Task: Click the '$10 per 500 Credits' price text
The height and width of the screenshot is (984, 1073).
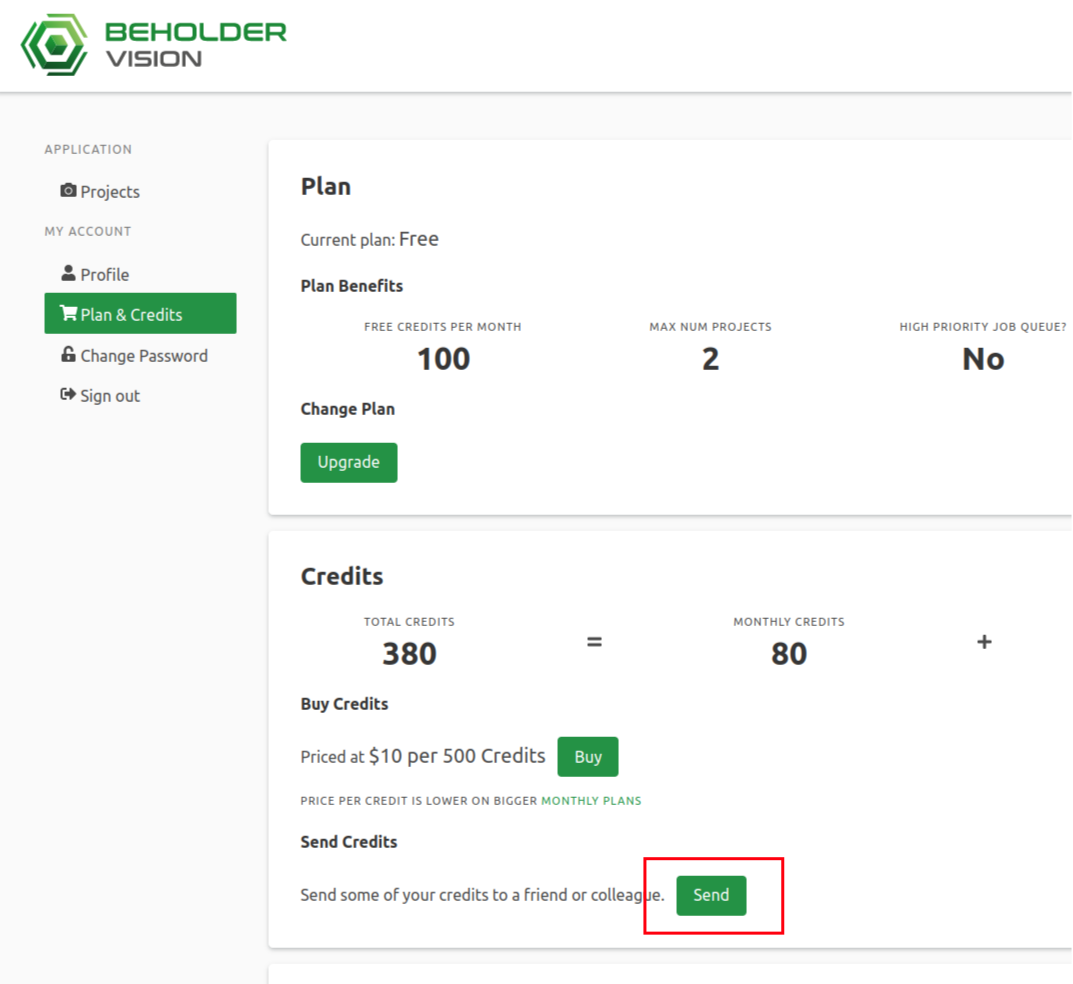Action: point(457,755)
